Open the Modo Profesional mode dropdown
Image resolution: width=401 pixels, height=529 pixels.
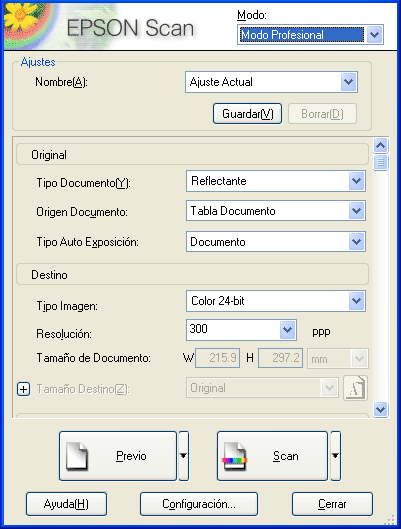[310, 34]
